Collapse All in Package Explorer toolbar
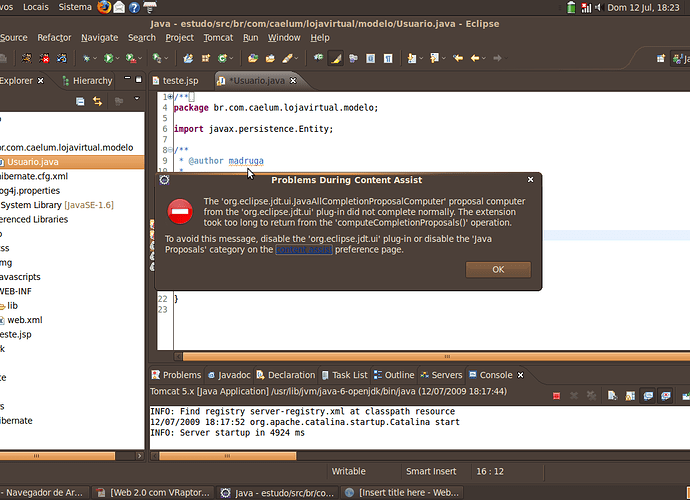This screenshot has height=500, width=690. [80, 102]
